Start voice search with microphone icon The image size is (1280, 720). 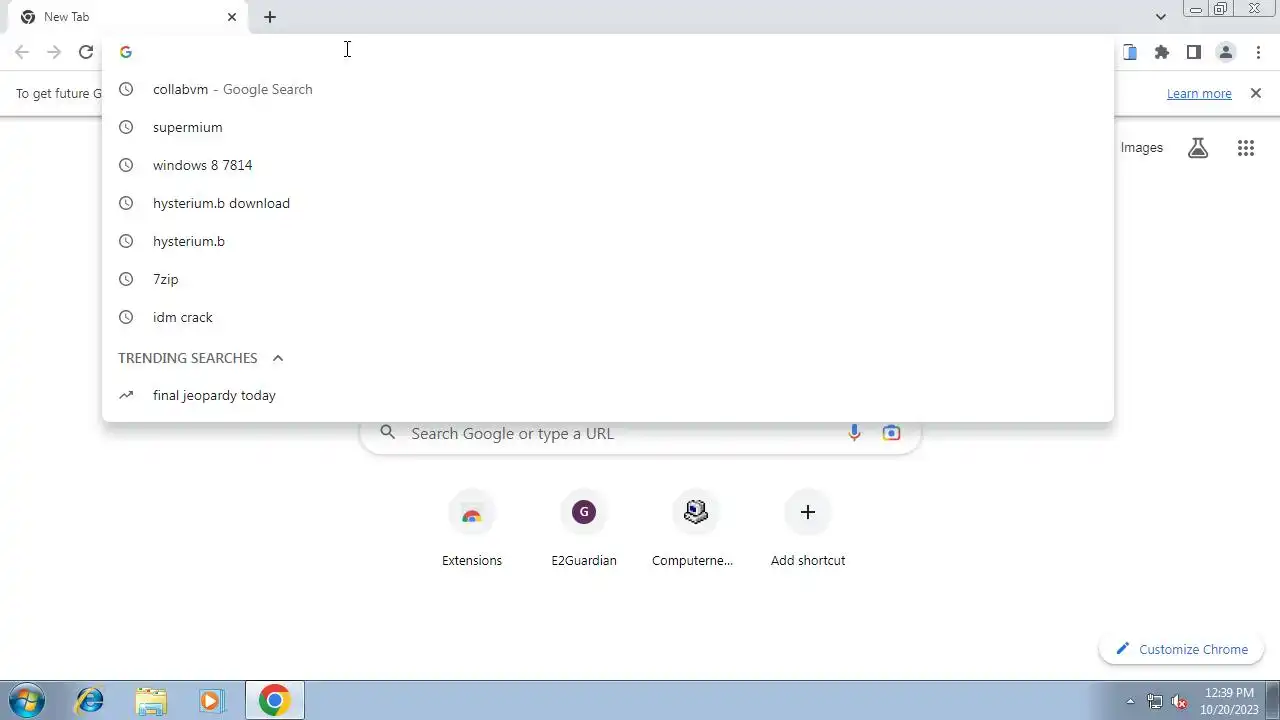[x=854, y=433]
